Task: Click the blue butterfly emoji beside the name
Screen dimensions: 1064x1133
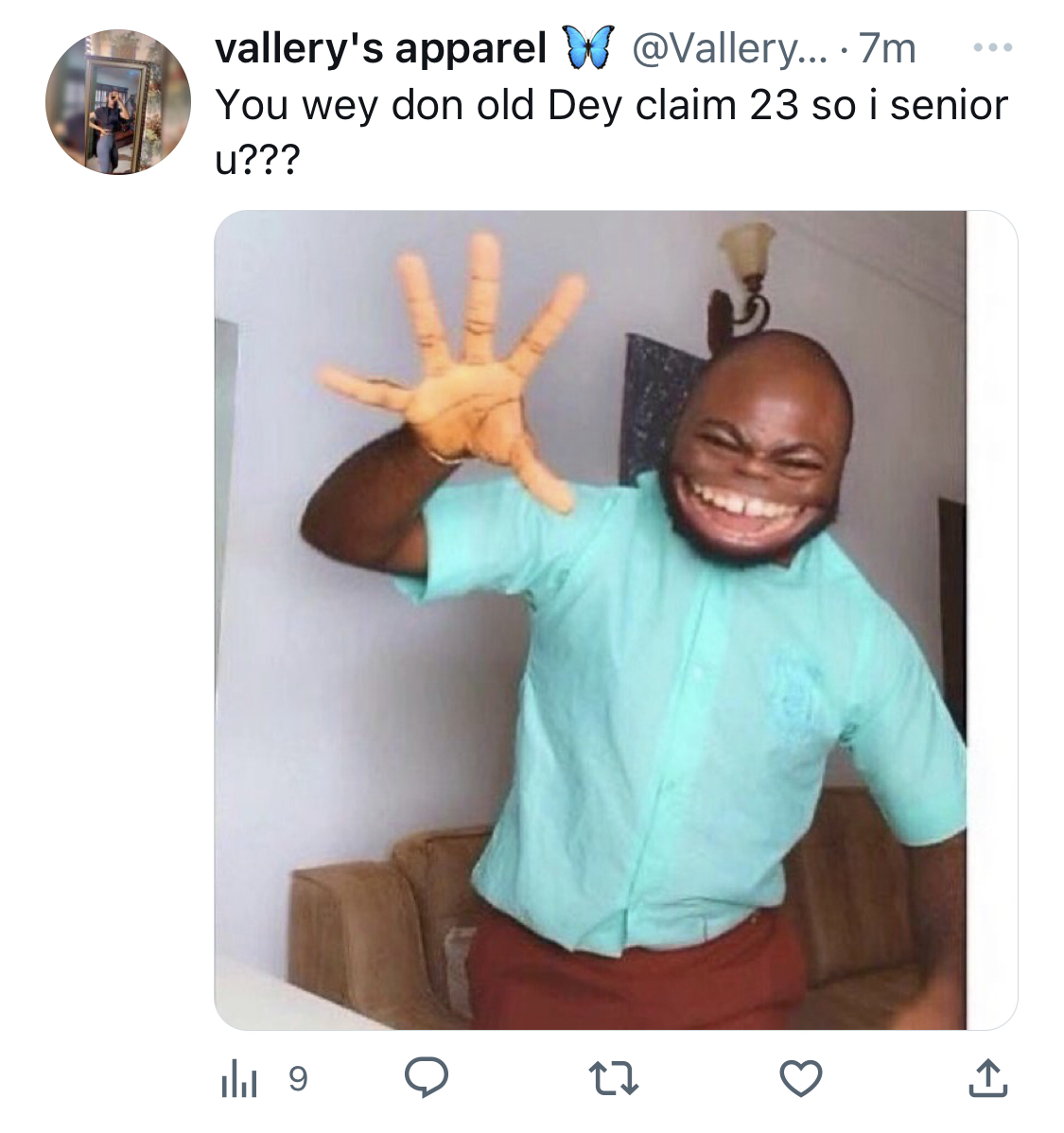Action: (x=587, y=47)
